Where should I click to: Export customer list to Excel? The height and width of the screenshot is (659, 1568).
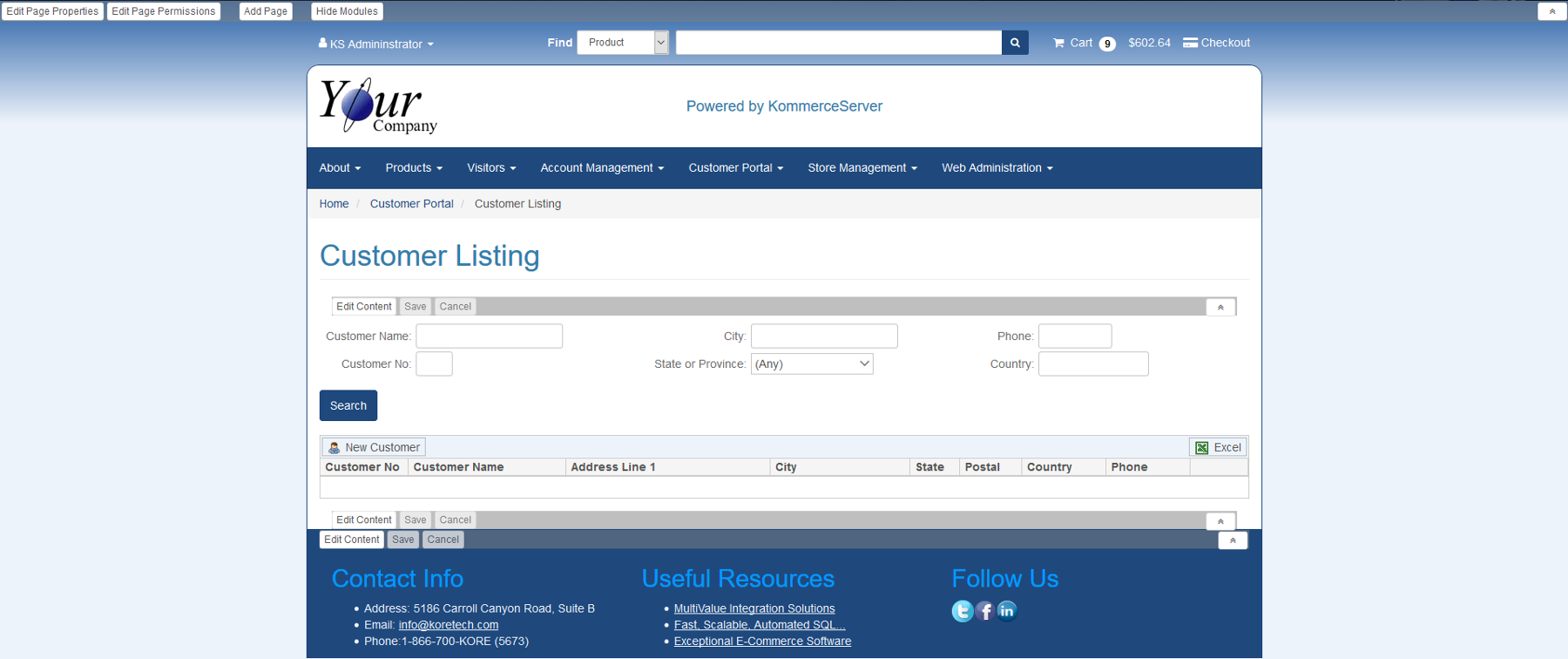point(1218,447)
